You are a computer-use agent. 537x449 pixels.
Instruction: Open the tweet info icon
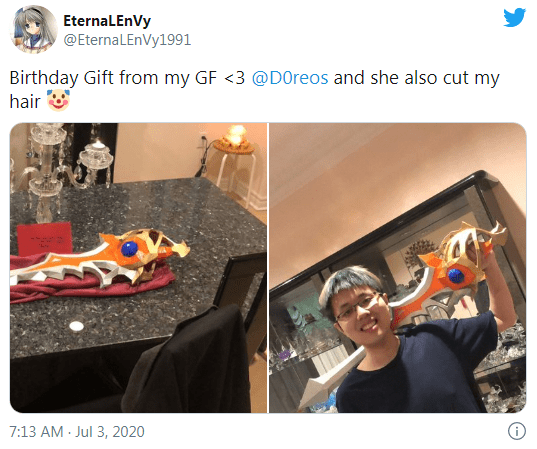coord(516,431)
